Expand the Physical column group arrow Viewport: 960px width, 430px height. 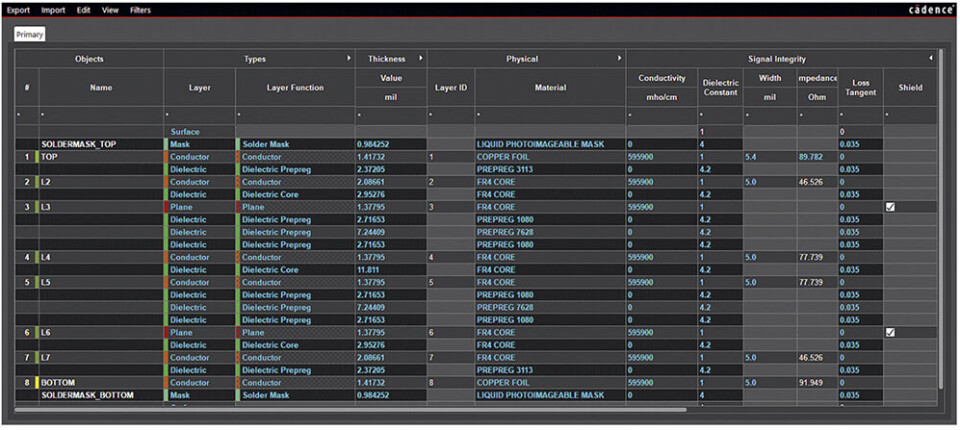[x=620, y=58]
